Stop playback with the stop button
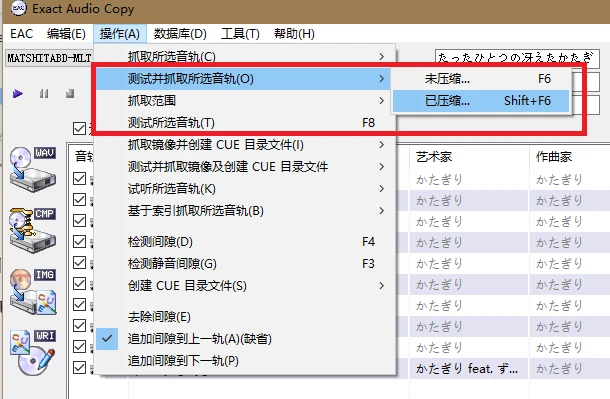This screenshot has height=399, width=610. pos(70,94)
